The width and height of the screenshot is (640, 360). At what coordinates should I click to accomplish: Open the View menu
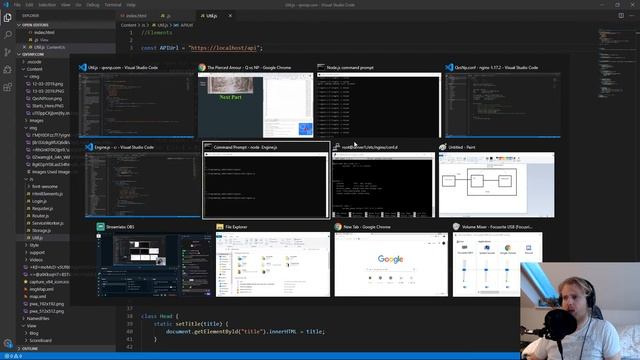point(65,5)
